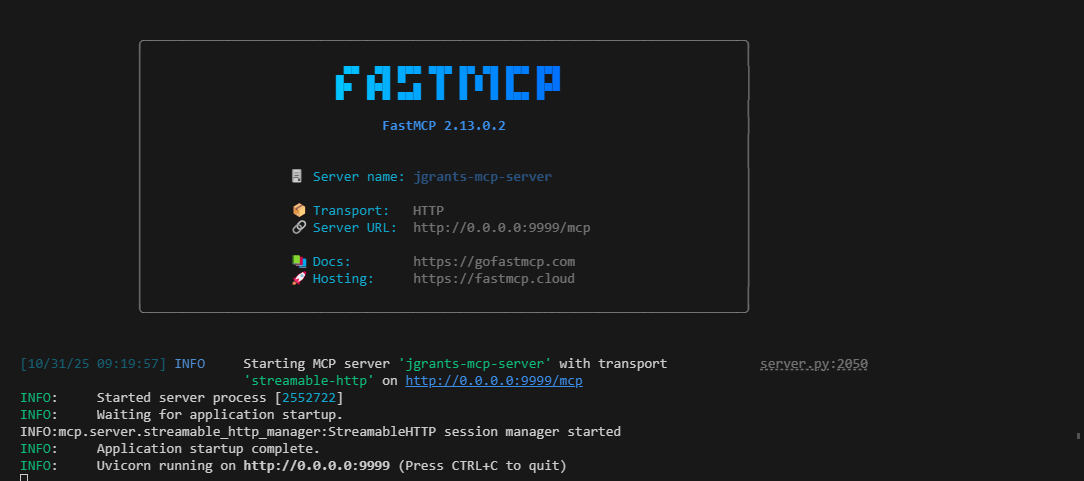This screenshot has height=481, width=1084.
Task: Click the scrollbar marker on right edge
Action: 1078,435
